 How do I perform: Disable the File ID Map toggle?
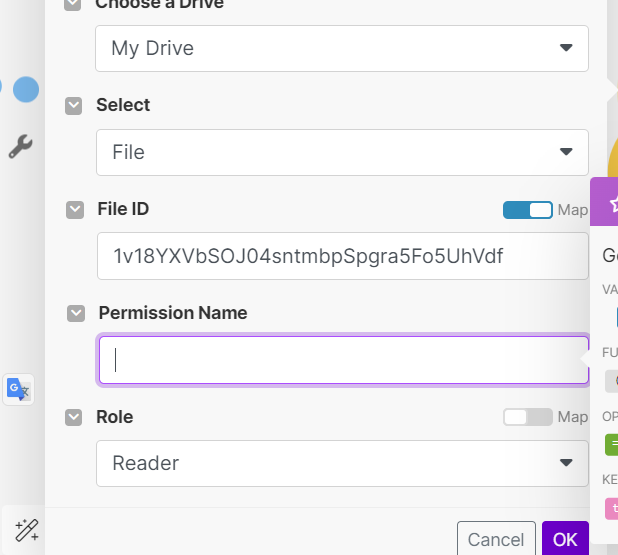click(x=528, y=210)
